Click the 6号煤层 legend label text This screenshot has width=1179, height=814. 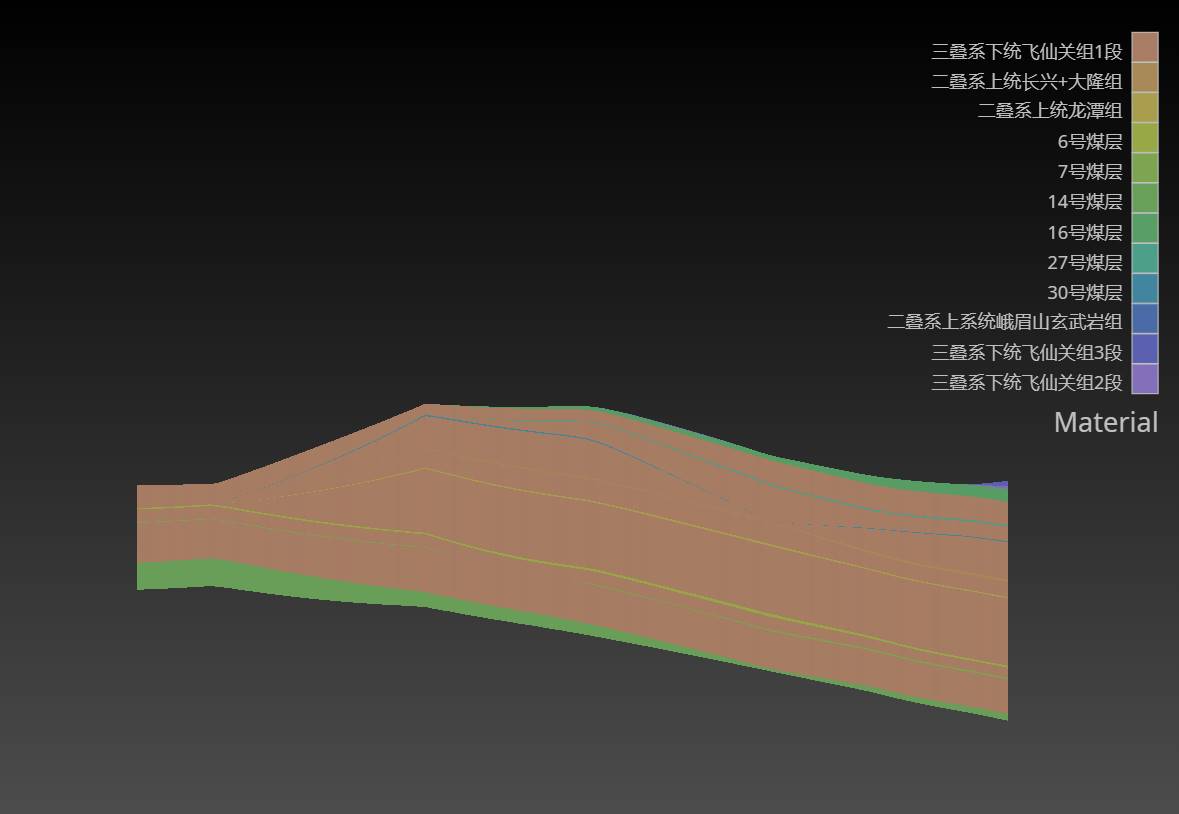tap(1089, 142)
